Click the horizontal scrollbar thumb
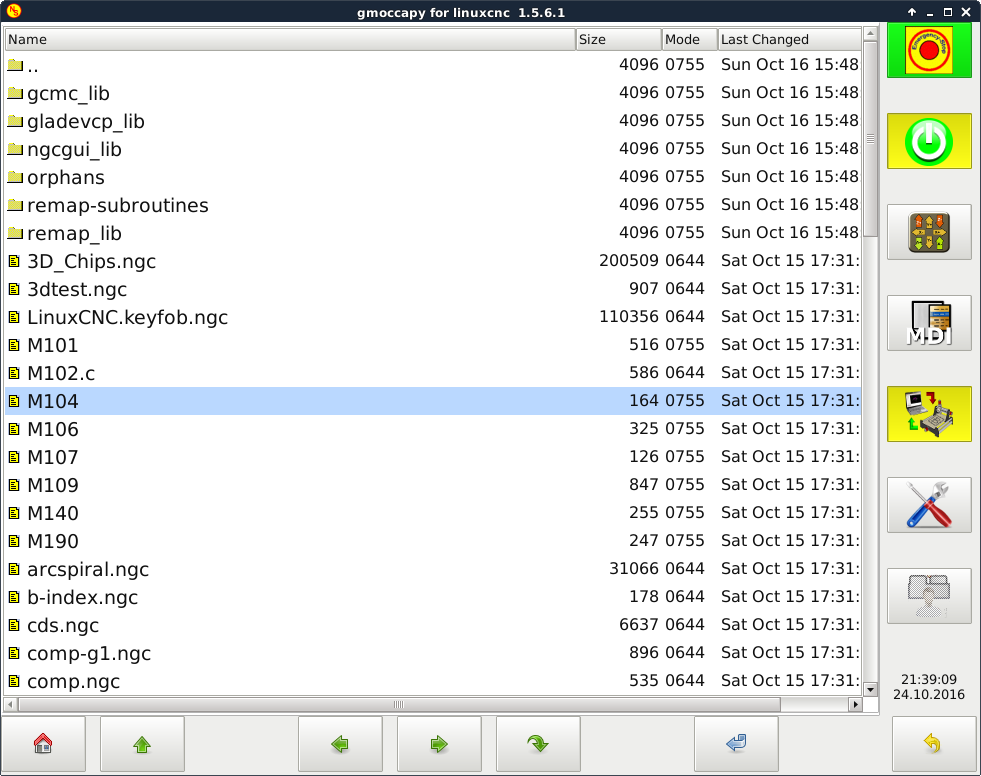 point(399,705)
